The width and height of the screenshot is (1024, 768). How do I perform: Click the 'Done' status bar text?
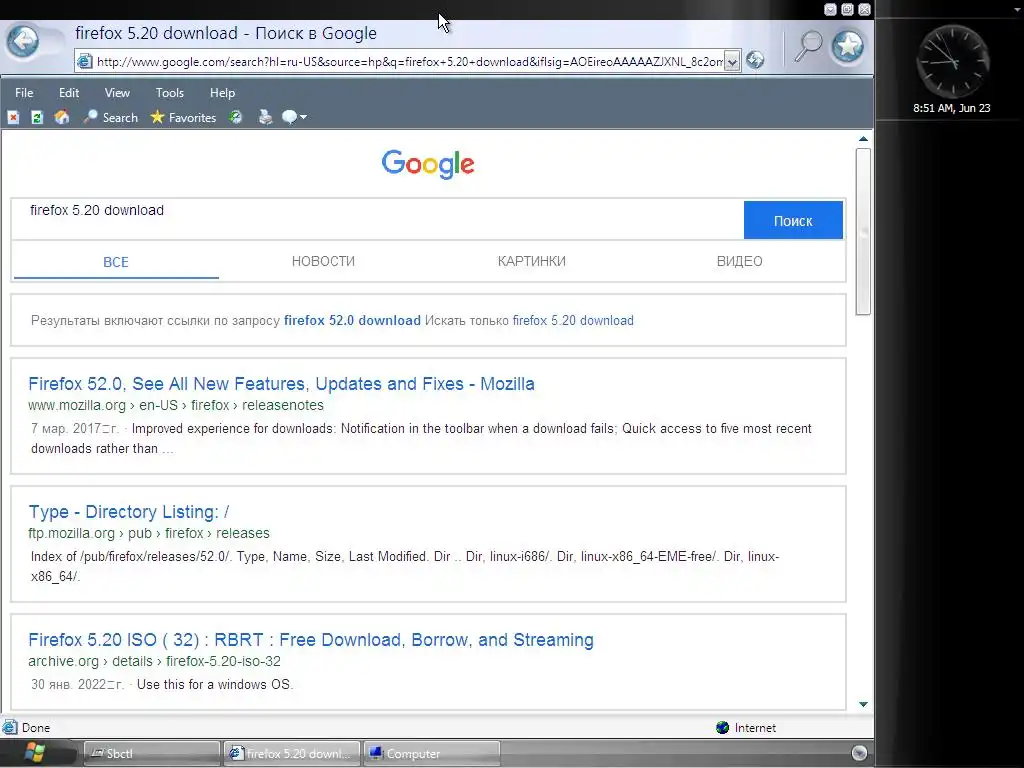(36, 728)
